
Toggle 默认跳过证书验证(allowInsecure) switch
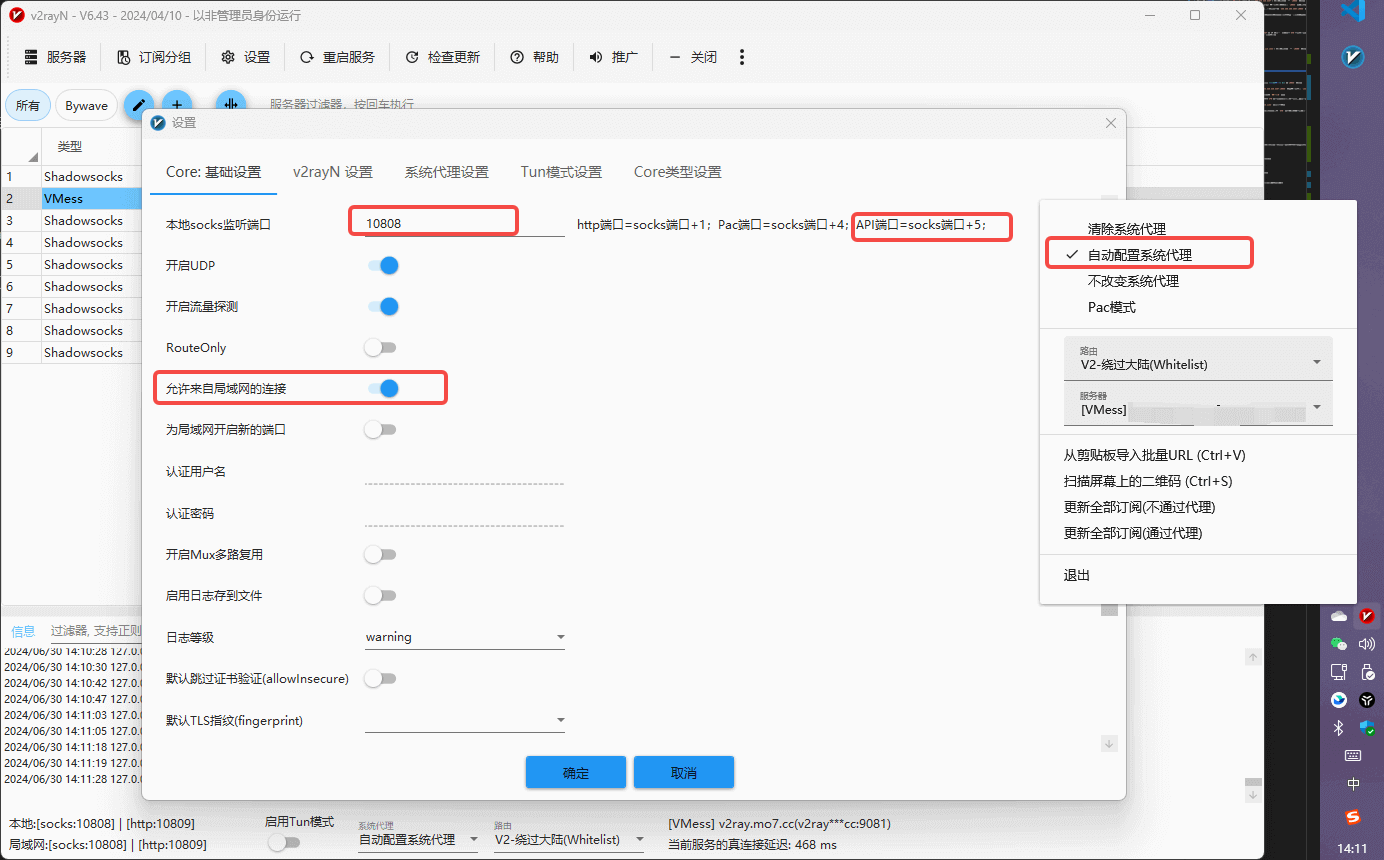380,678
